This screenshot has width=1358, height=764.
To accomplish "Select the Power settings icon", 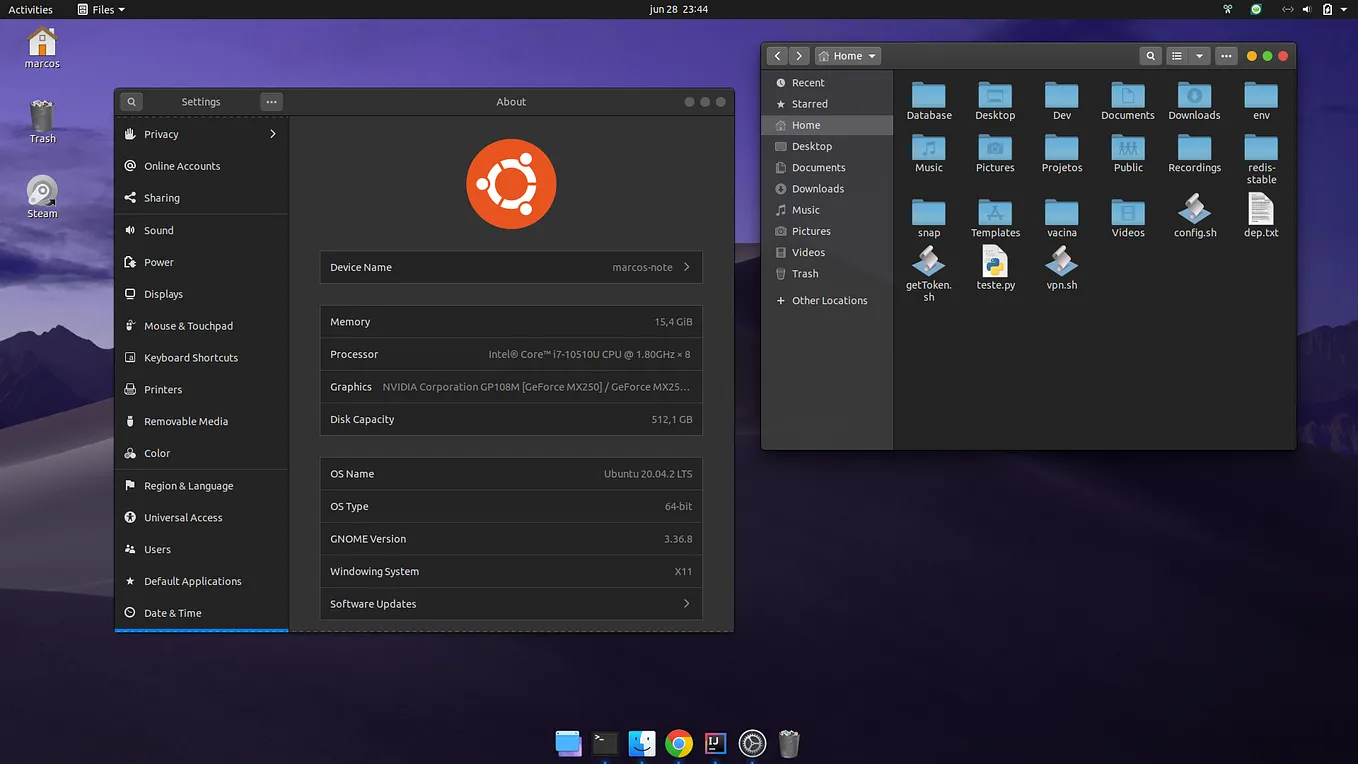I will coord(132,262).
